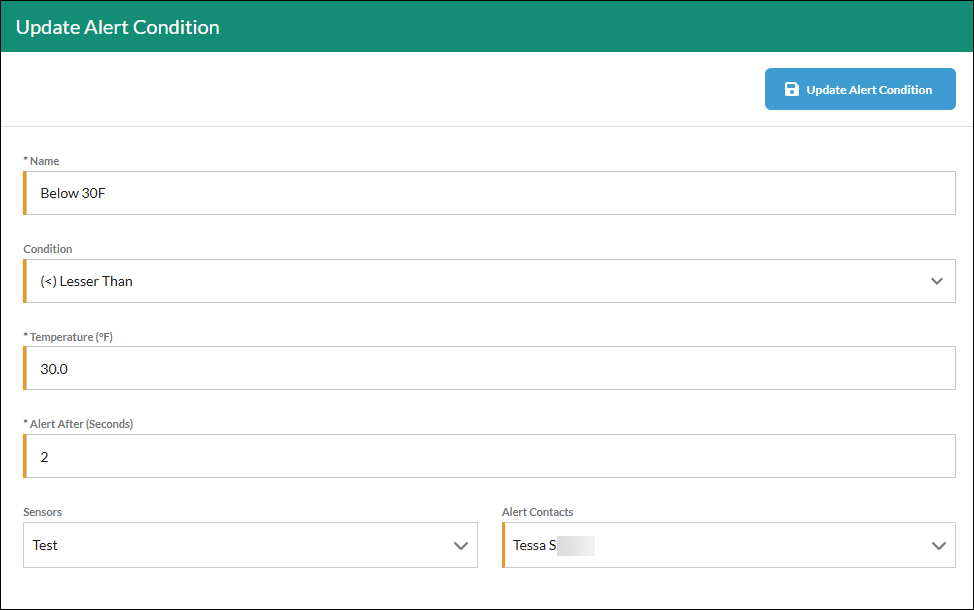
Task: Open the Alert Contacts dropdown
Action: click(729, 545)
